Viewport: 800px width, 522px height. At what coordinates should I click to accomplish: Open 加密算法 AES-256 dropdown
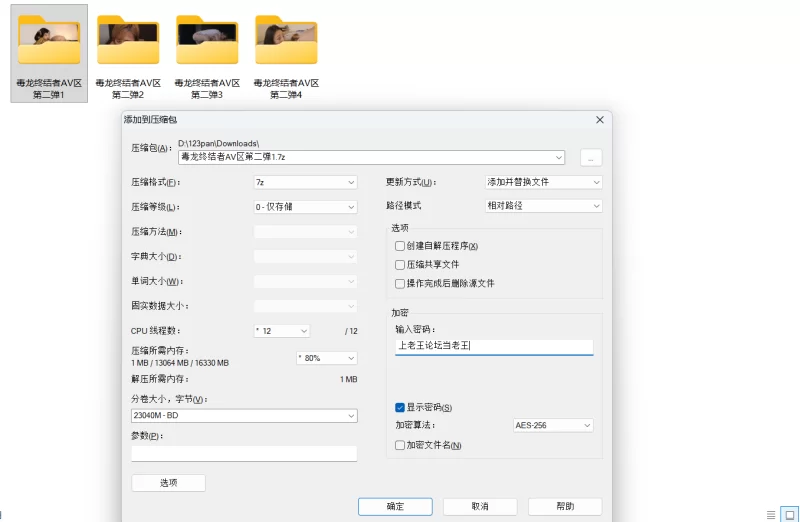tap(553, 425)
